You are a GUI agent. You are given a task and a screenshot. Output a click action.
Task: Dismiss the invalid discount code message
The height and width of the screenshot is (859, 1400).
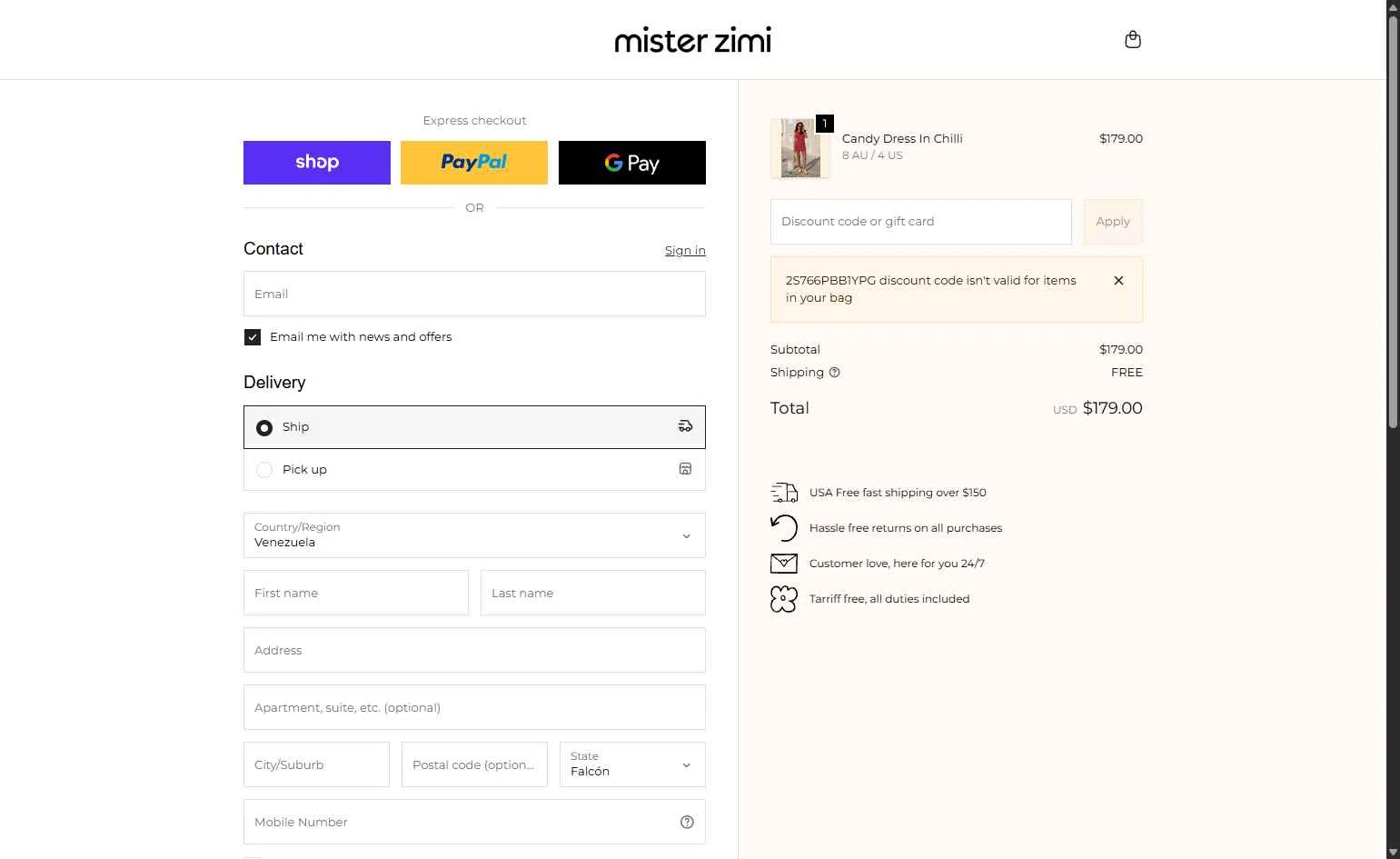point(1118,281)
